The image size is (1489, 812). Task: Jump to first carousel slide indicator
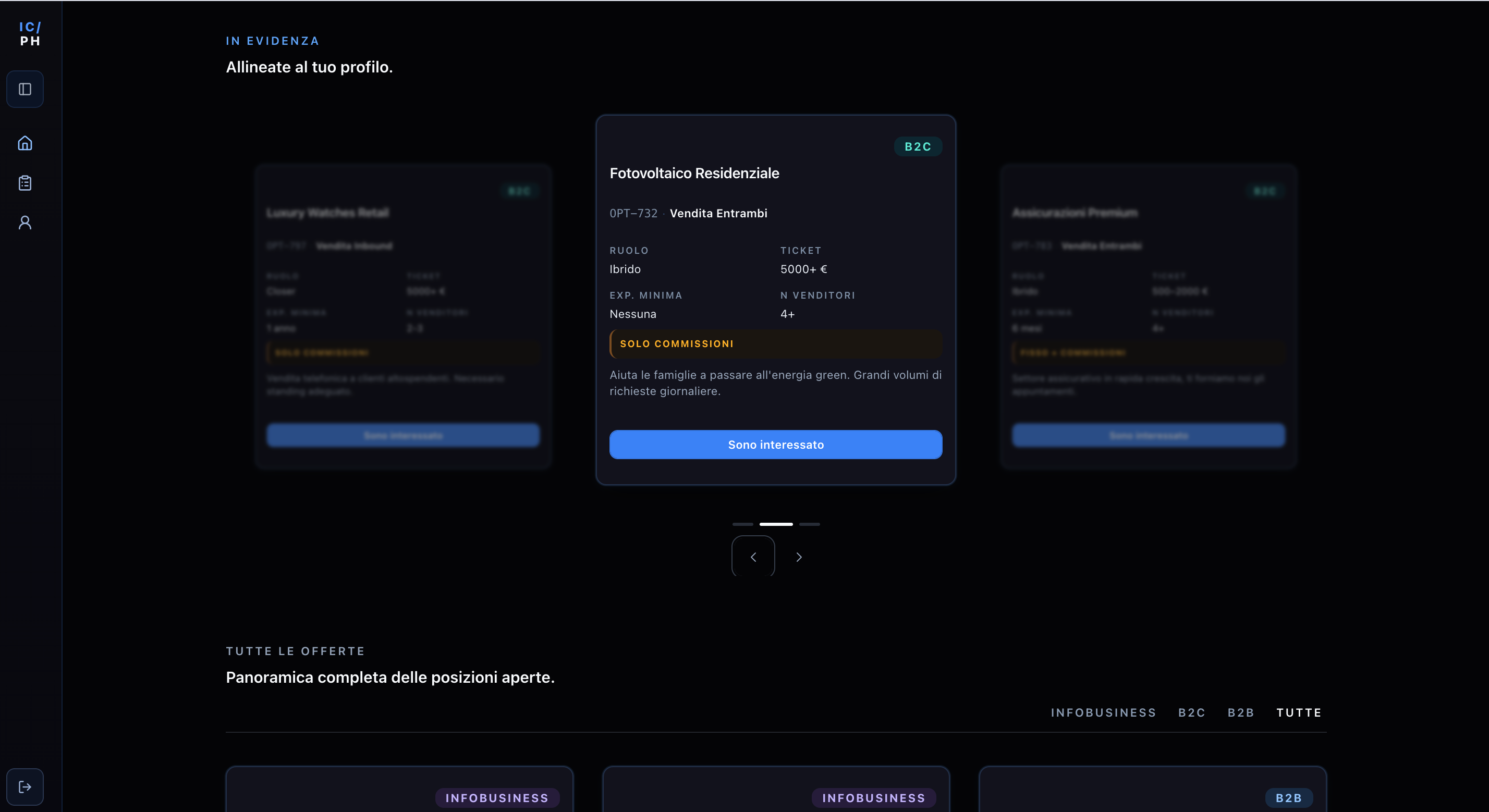743,524
